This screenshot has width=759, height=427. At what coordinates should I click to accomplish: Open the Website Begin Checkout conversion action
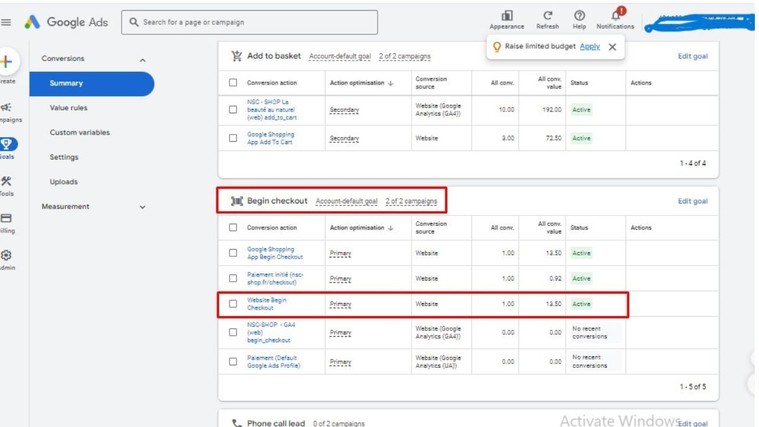[x=267, y=304]
